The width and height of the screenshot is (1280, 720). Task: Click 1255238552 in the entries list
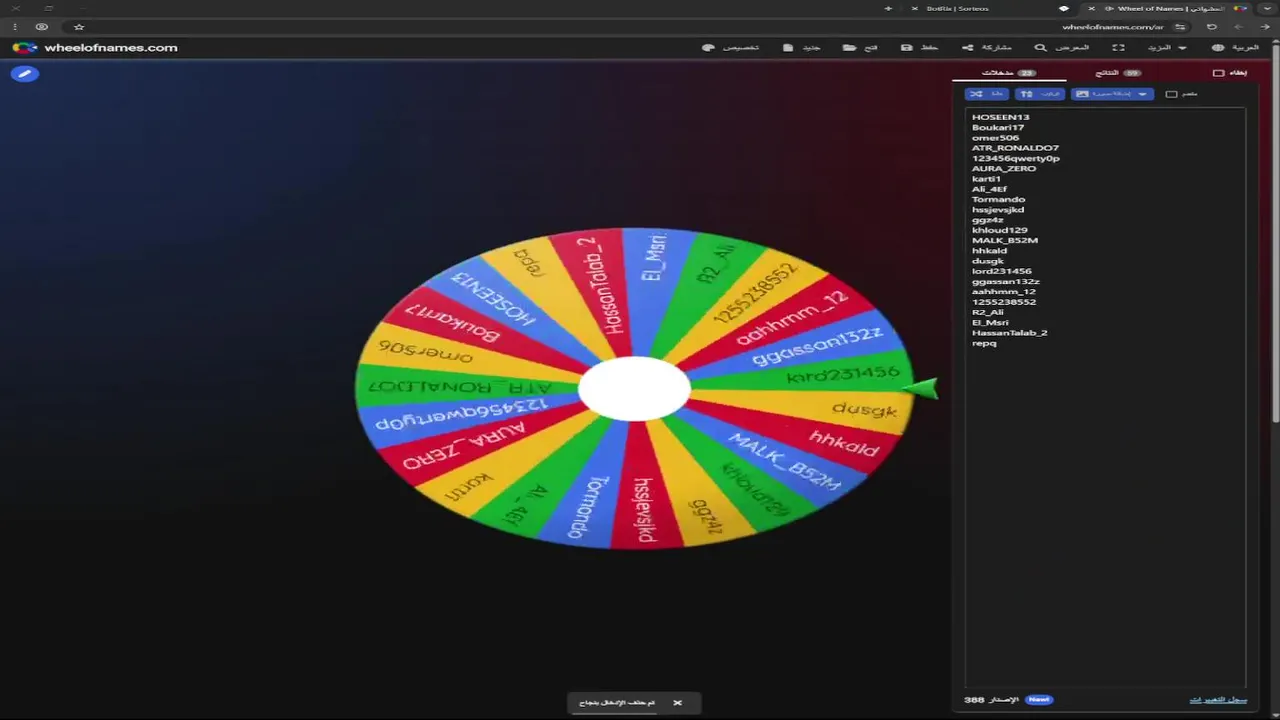(1004, 301)
